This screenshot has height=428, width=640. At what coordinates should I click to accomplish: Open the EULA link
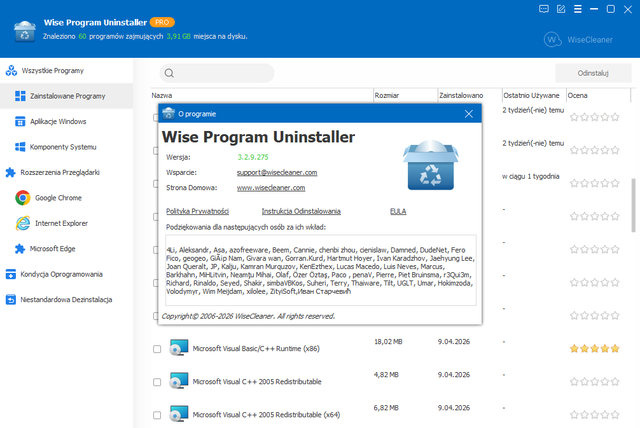pyautogui.click(x=398, y=211)
